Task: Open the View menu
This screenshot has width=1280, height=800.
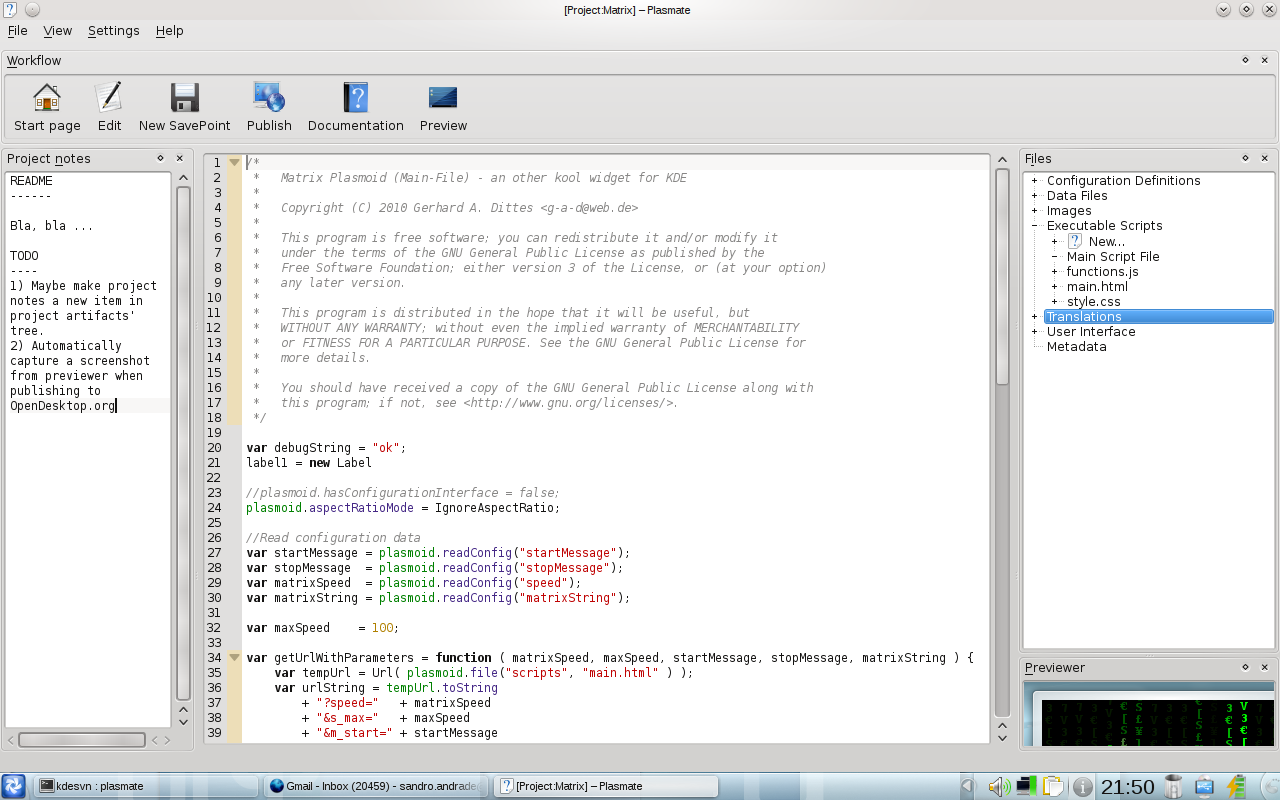Action: click(57, 31)
